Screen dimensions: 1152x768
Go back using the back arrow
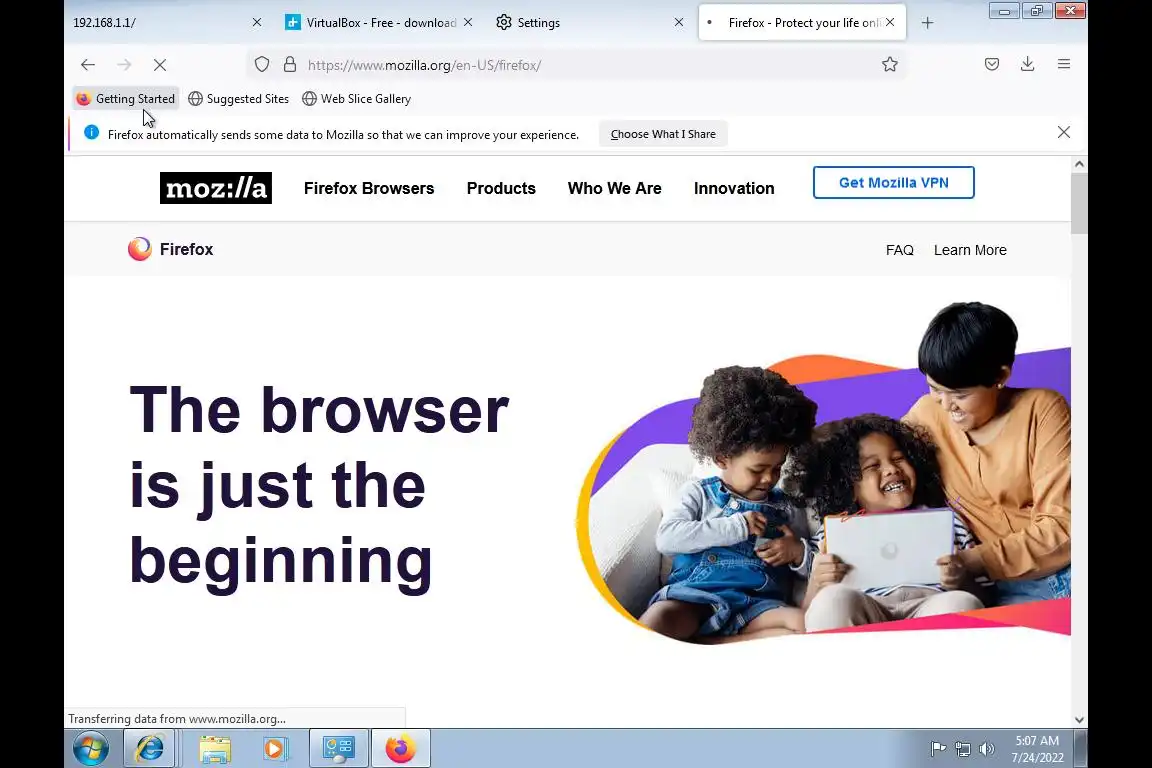(88, 65)
